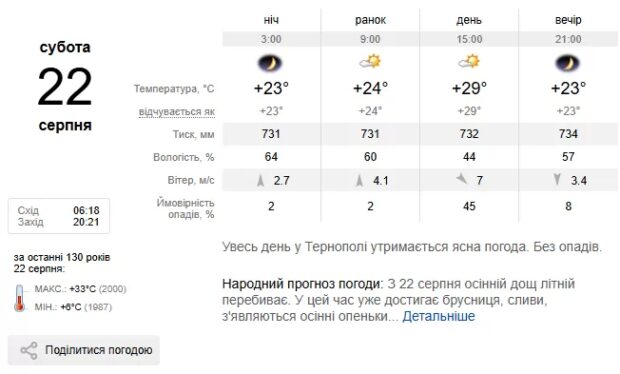This screenshot has width=620, height=374.
Task: Click the відчувається як dotted label
Action: pos(177,112)
